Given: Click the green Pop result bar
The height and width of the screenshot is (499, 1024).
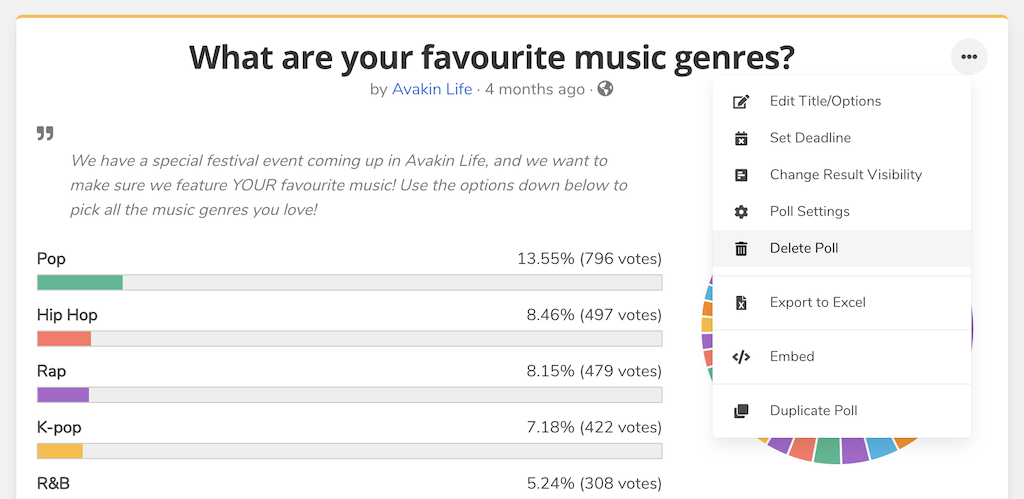Looking at the screenshot, I should [x=80, y=282].
